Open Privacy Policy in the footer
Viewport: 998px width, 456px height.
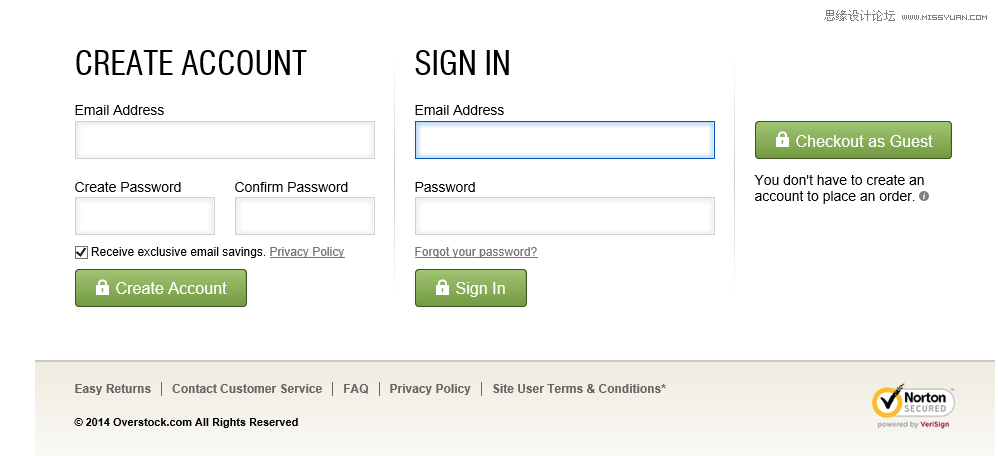(430, 389)
